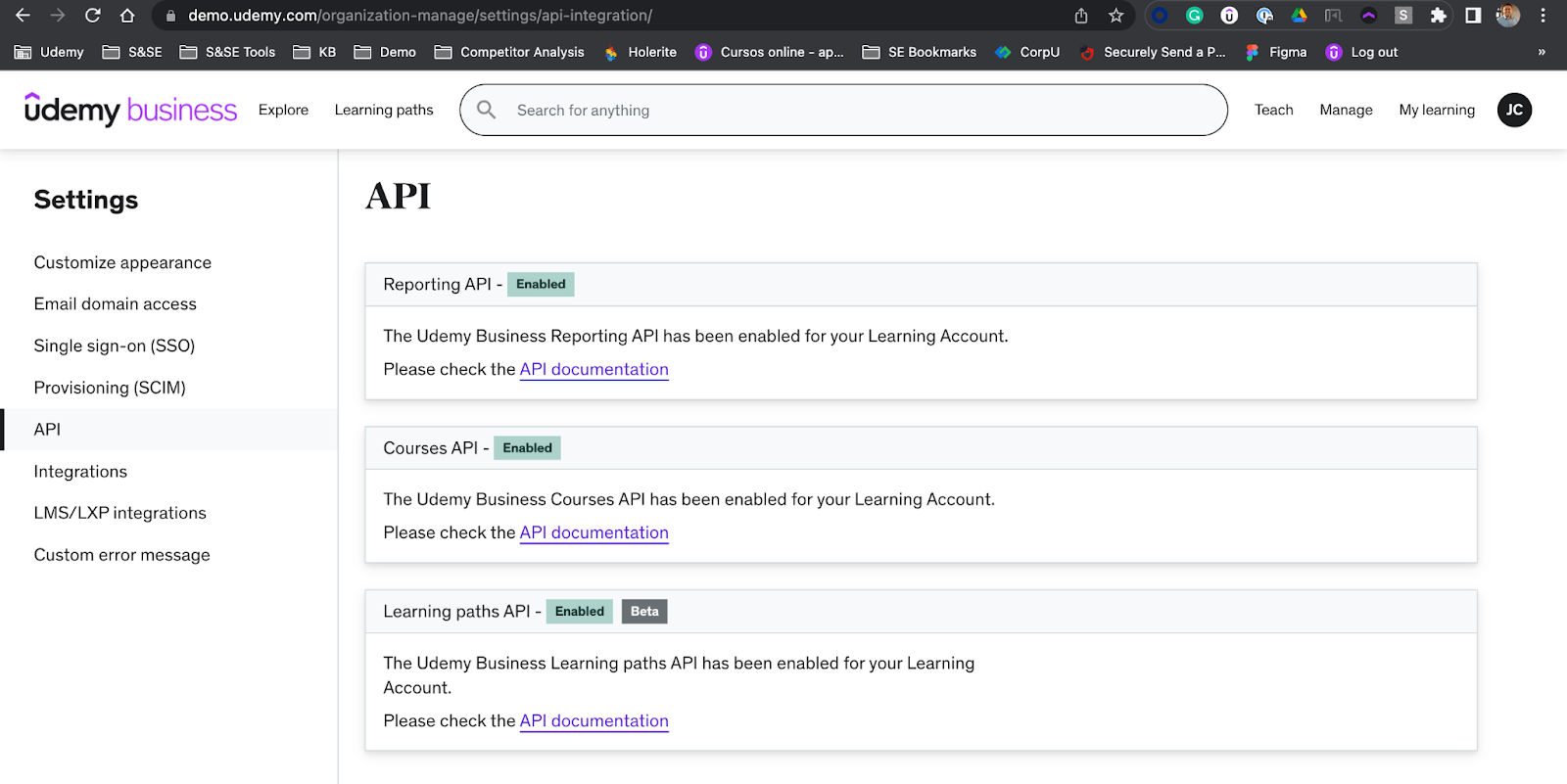The width and height of the screenshot is (1567, 784).
Task: Open the Chrome profile avatar
Action: 1508,16
